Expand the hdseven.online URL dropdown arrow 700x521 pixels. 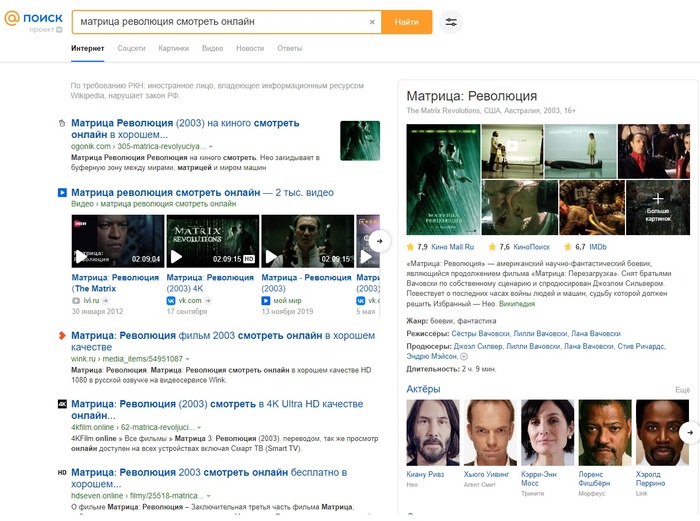pos(208,496)
